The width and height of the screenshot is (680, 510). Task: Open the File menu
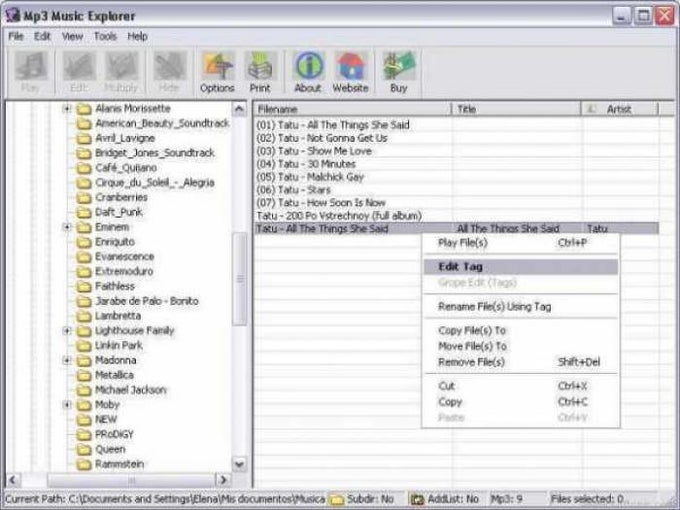(16, 36)
